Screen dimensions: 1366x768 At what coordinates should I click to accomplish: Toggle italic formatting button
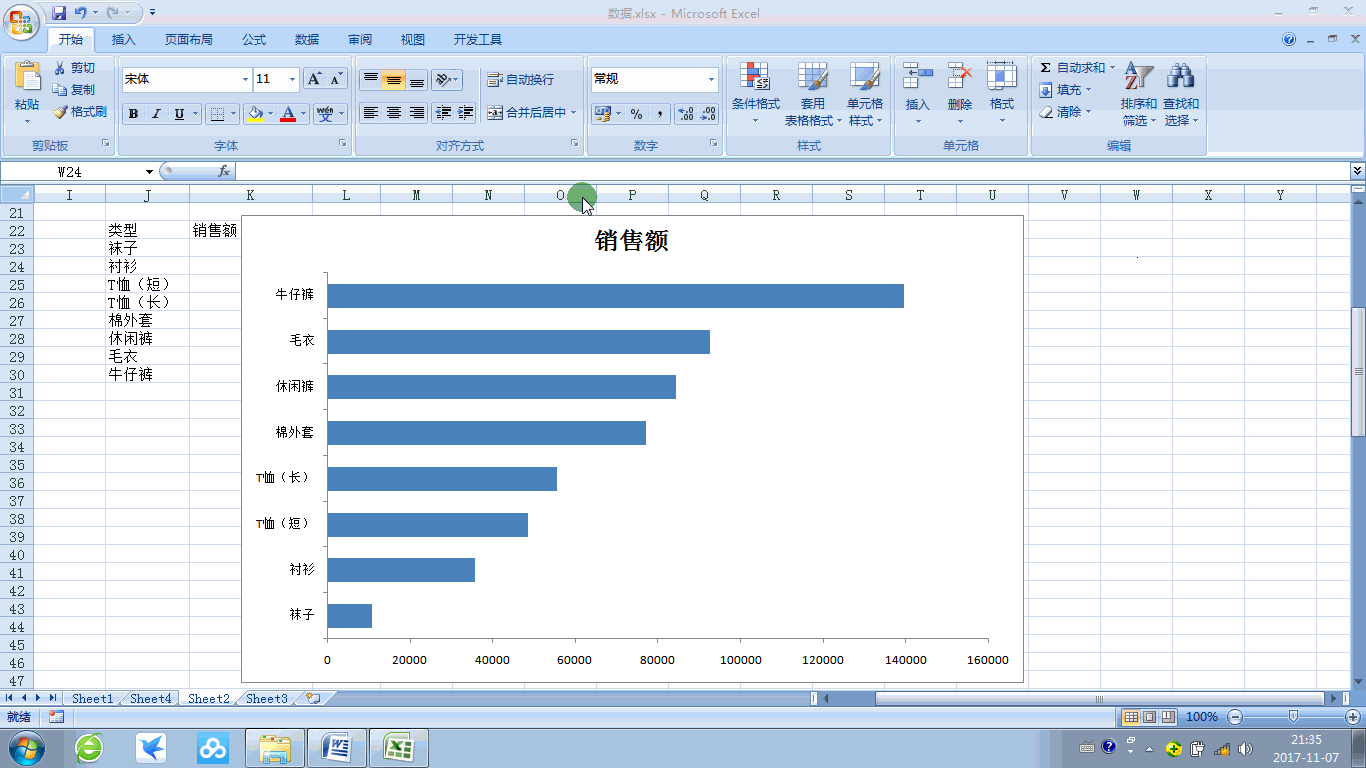(x=156, y=114)
